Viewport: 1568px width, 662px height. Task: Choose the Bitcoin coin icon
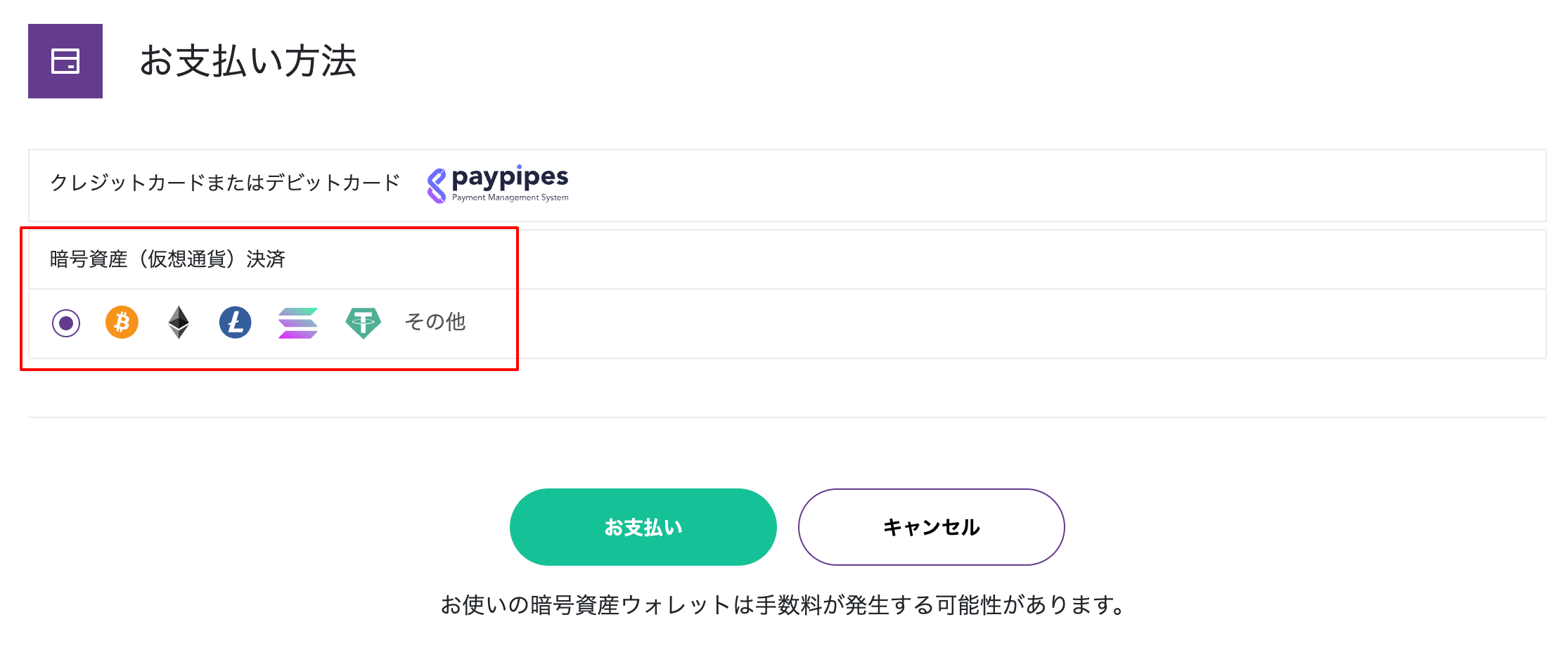click(x=122, y=323)
